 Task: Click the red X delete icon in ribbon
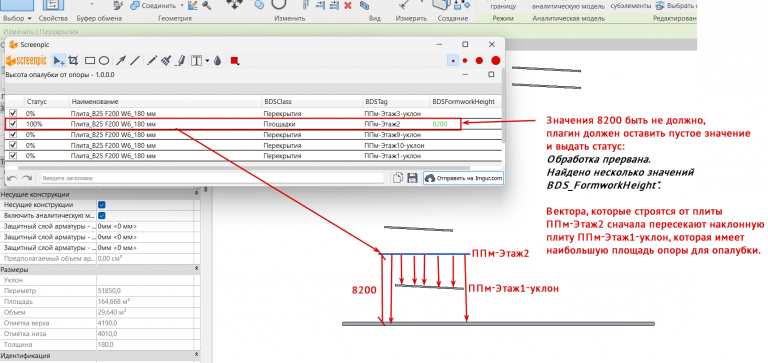click(348, 5)
